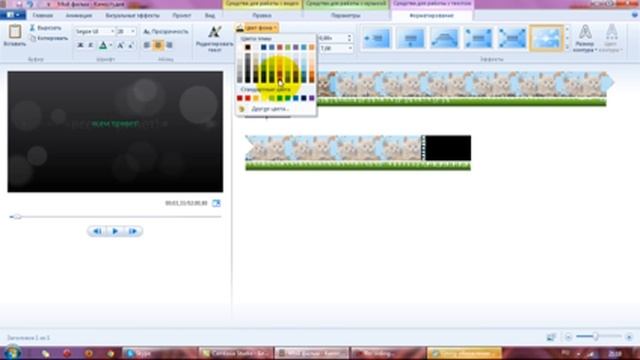Switch to the Animations ribbon tab
640x360 pixels.
78,16
